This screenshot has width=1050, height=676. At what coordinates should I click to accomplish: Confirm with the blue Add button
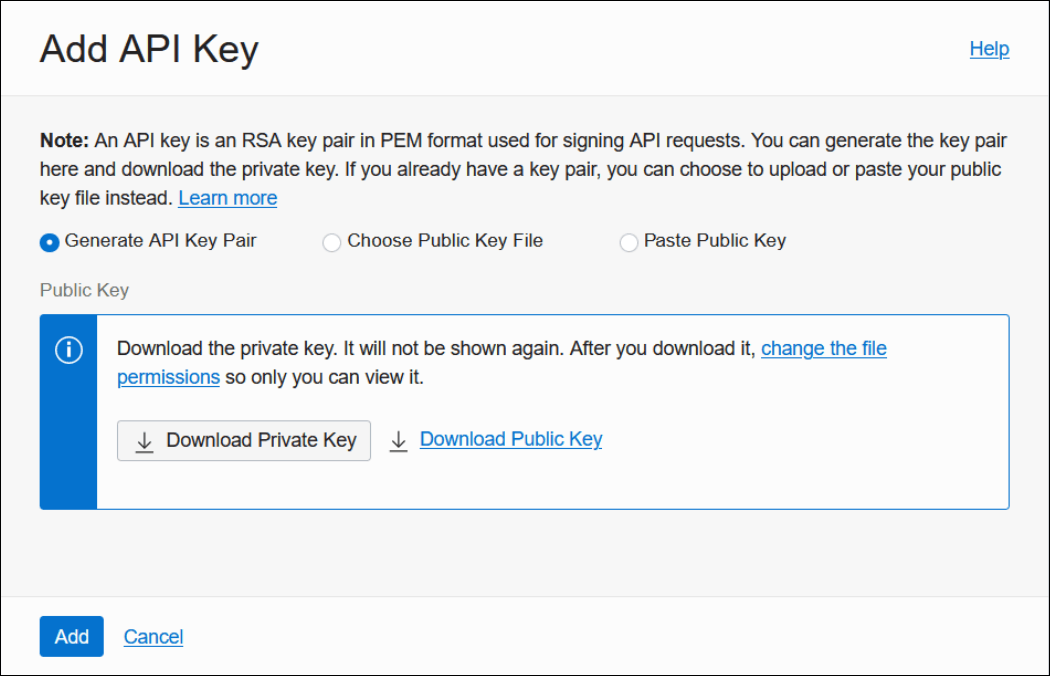[71, 636]
